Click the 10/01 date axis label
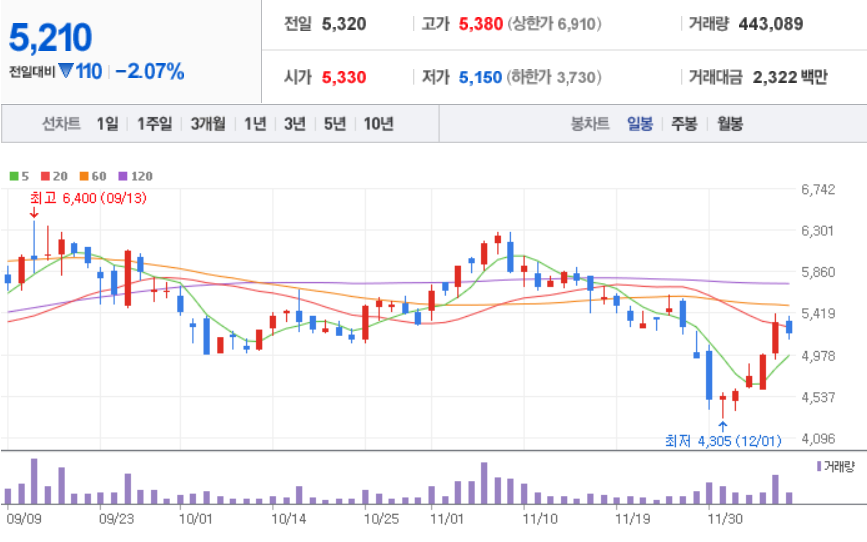Screen dimensions: 867x542 (x=195, y=519)
